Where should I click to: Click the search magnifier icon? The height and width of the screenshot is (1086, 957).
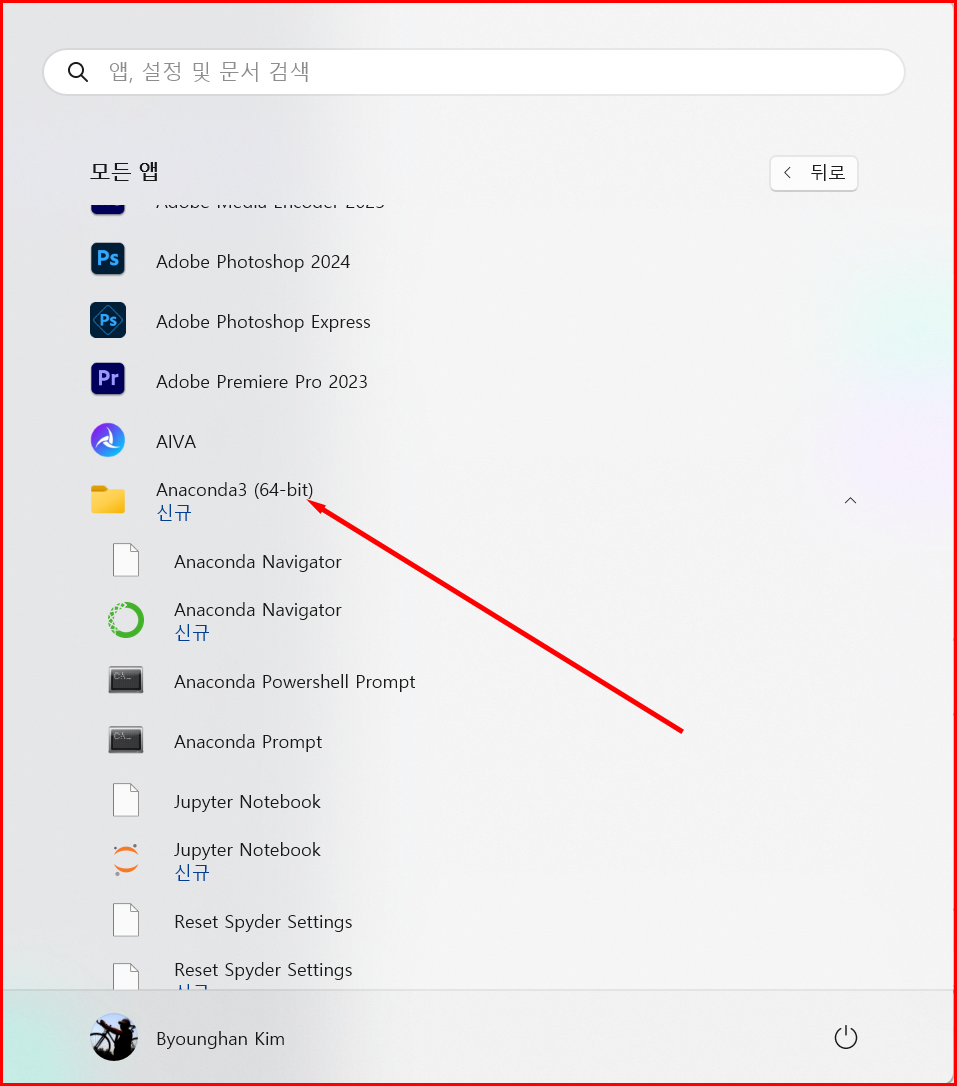coord(78,72)
